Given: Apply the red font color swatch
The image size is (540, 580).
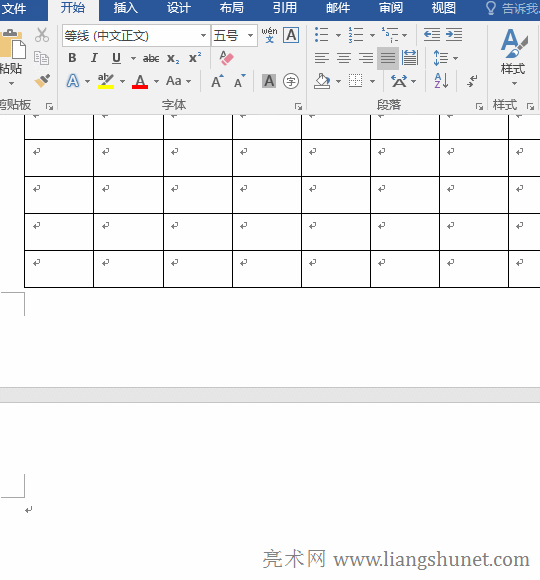Looking at the screenshot, I should 140,81.
